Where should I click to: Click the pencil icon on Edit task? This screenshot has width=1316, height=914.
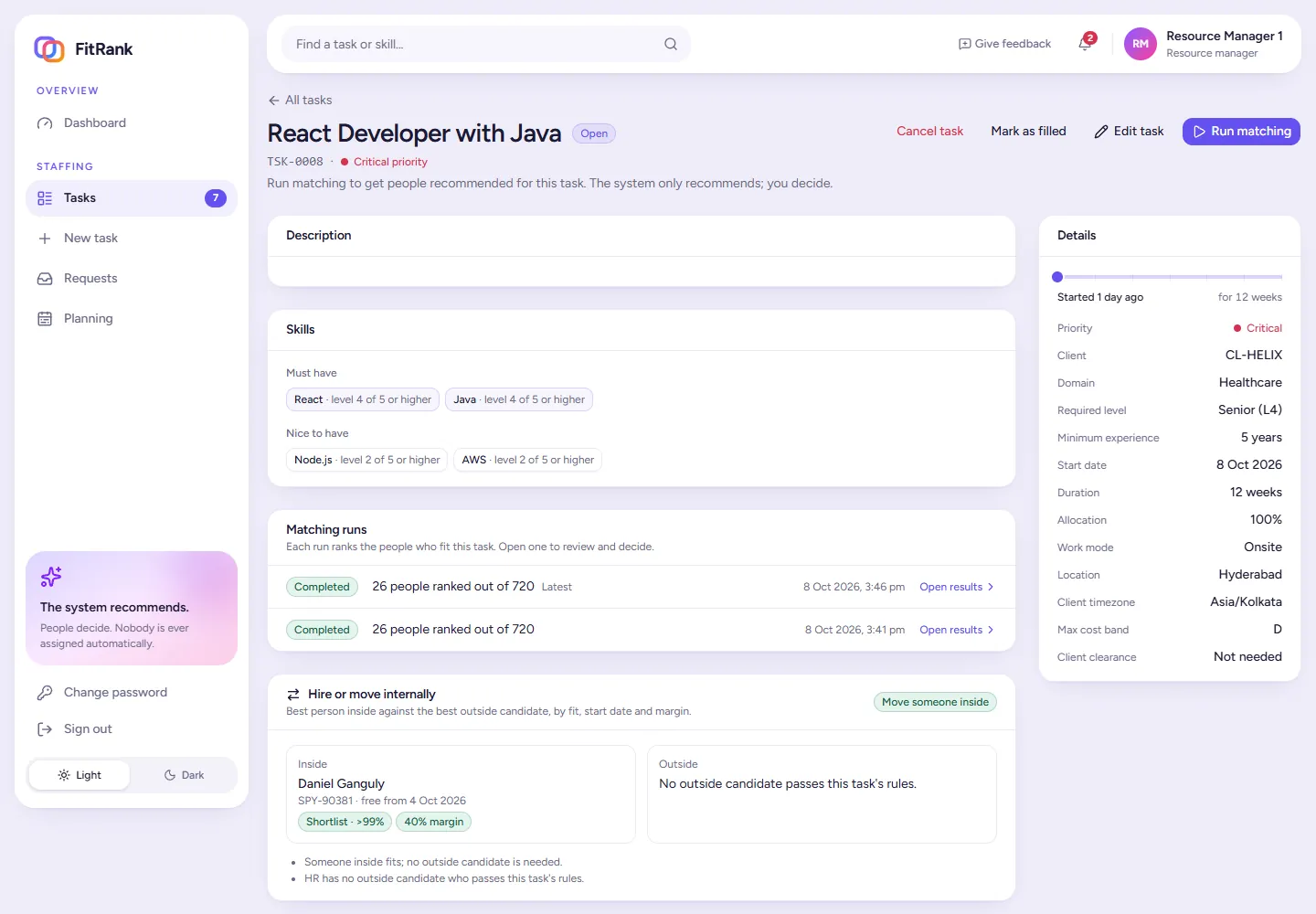coord(1101,132)
